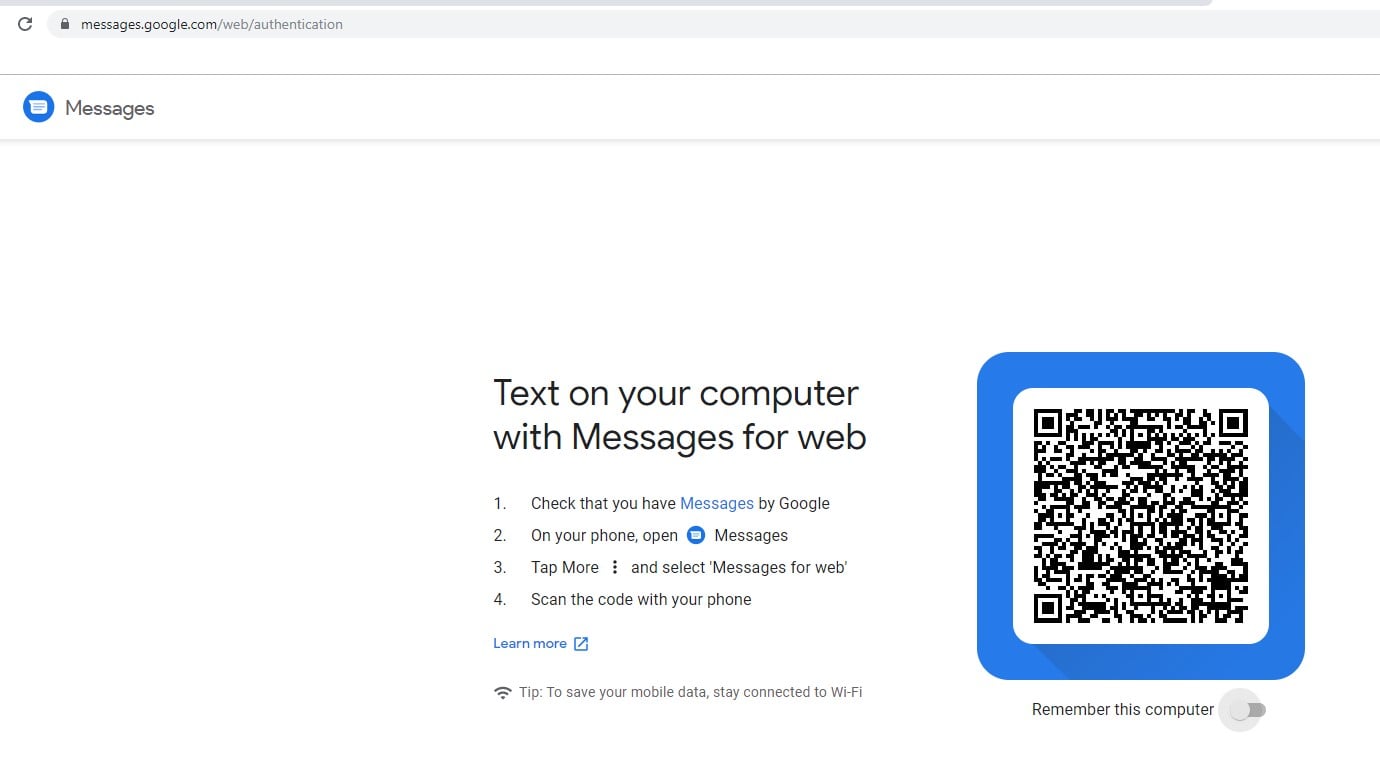This screenshot has width=1380, height=779.
Task: Click the Wi-Fi icon next to the tip
Action: pyautogui.click(x=503, y=692)
